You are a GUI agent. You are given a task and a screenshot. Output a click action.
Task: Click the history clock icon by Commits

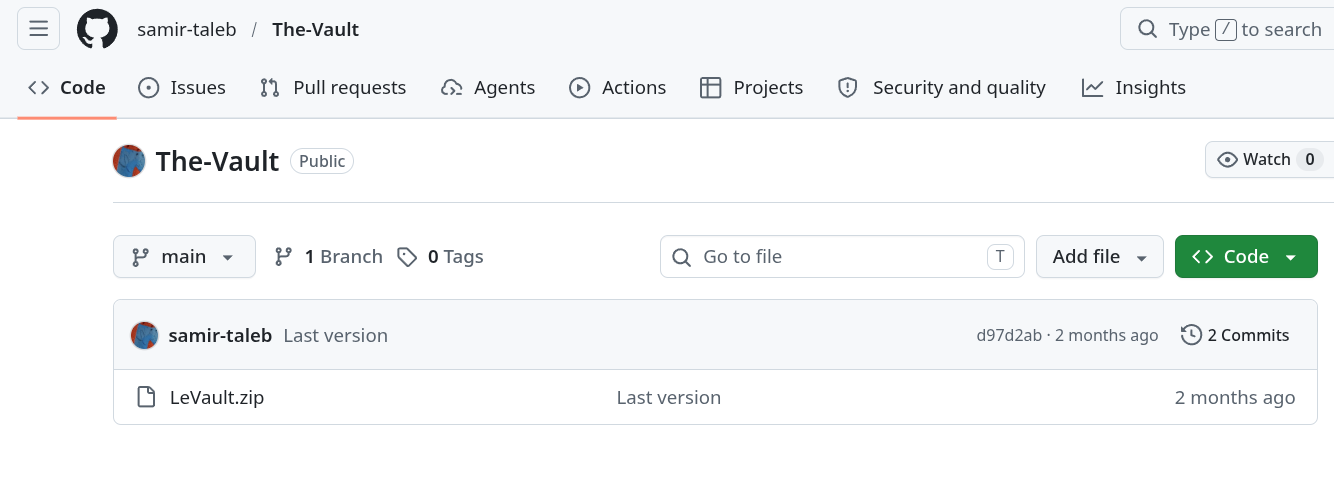tap(1191, 336)
